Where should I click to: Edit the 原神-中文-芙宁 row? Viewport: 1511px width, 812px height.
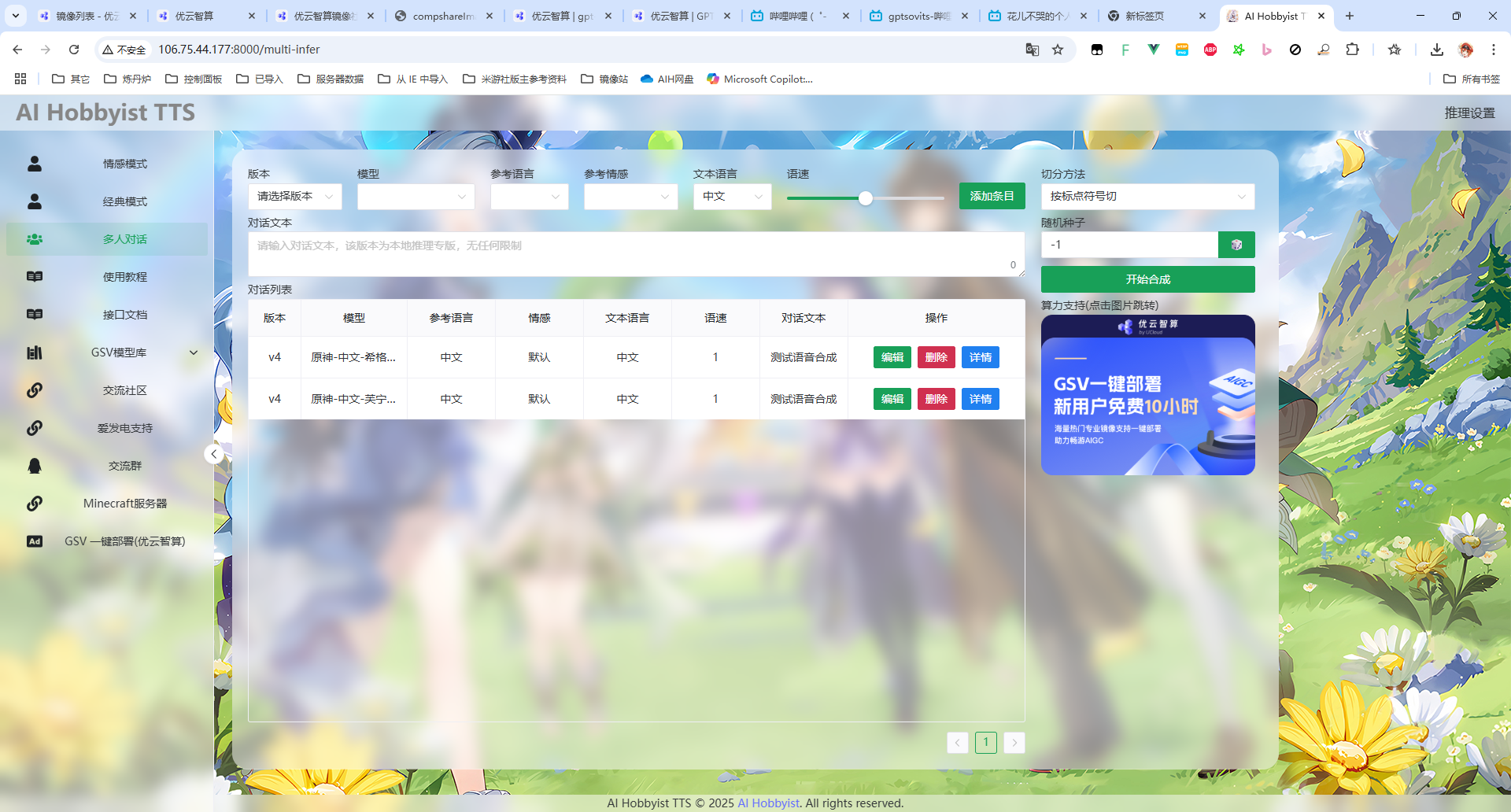pyautogui.click(x=892, y=399)
